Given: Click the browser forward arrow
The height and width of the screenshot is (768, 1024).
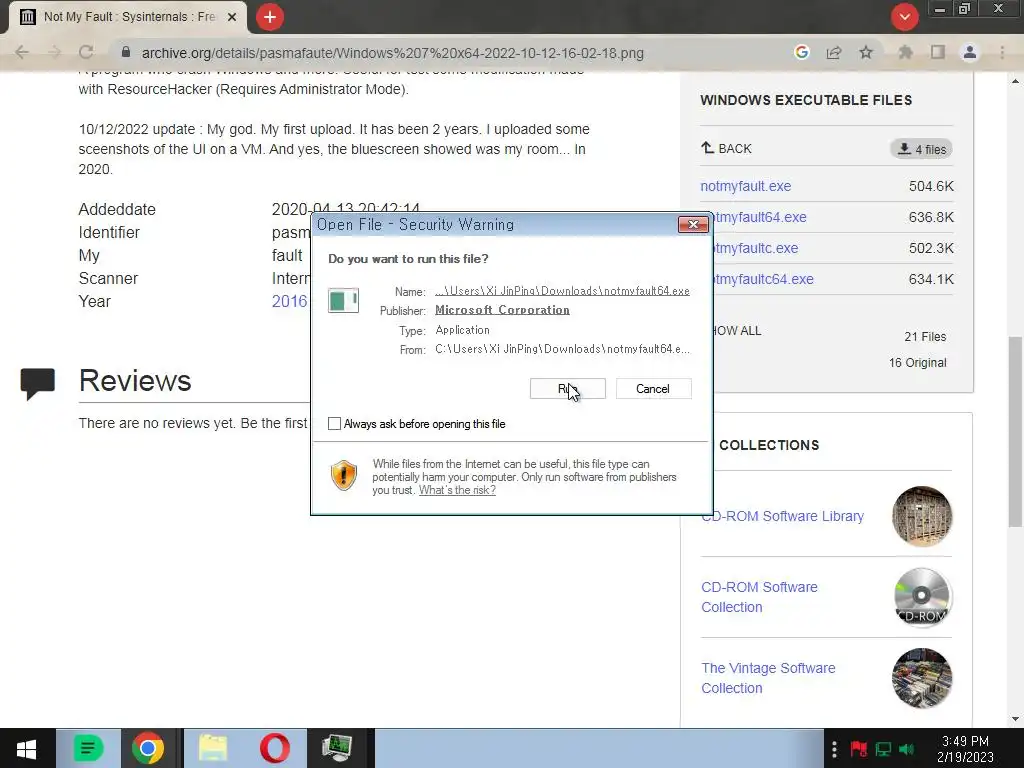Looking at the screenshot, I should (54, 52).
